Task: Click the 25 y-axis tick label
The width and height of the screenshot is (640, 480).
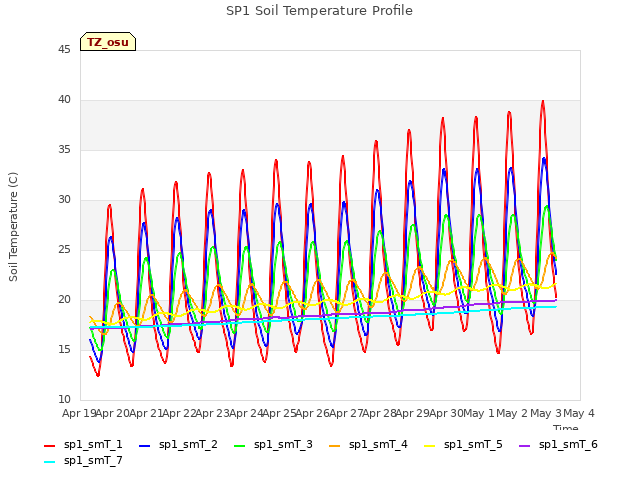Action: [x=64, y=250]
